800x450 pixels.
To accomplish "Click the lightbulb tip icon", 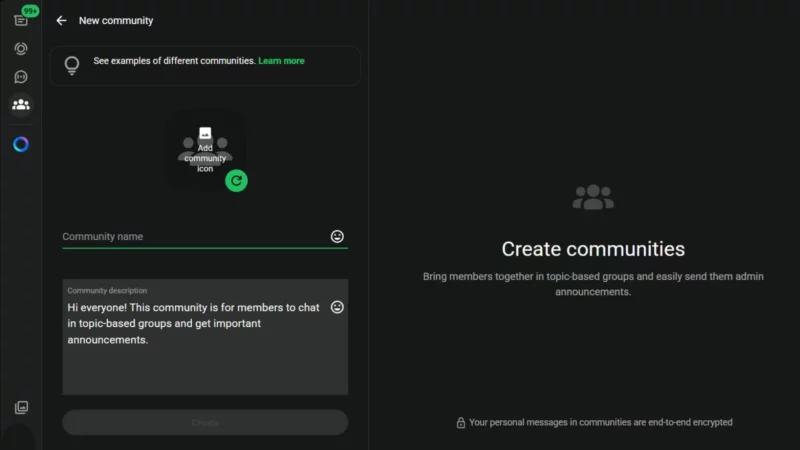I will (x=72, y=65).
